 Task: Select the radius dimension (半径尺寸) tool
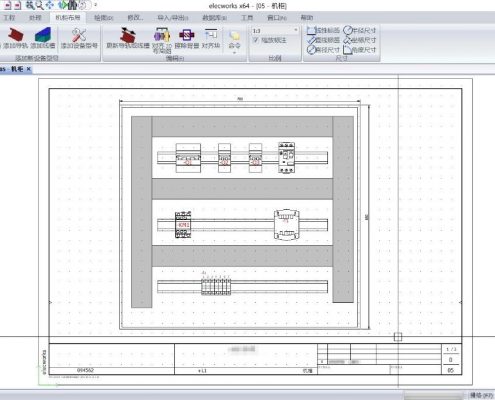tap(360, 30)
